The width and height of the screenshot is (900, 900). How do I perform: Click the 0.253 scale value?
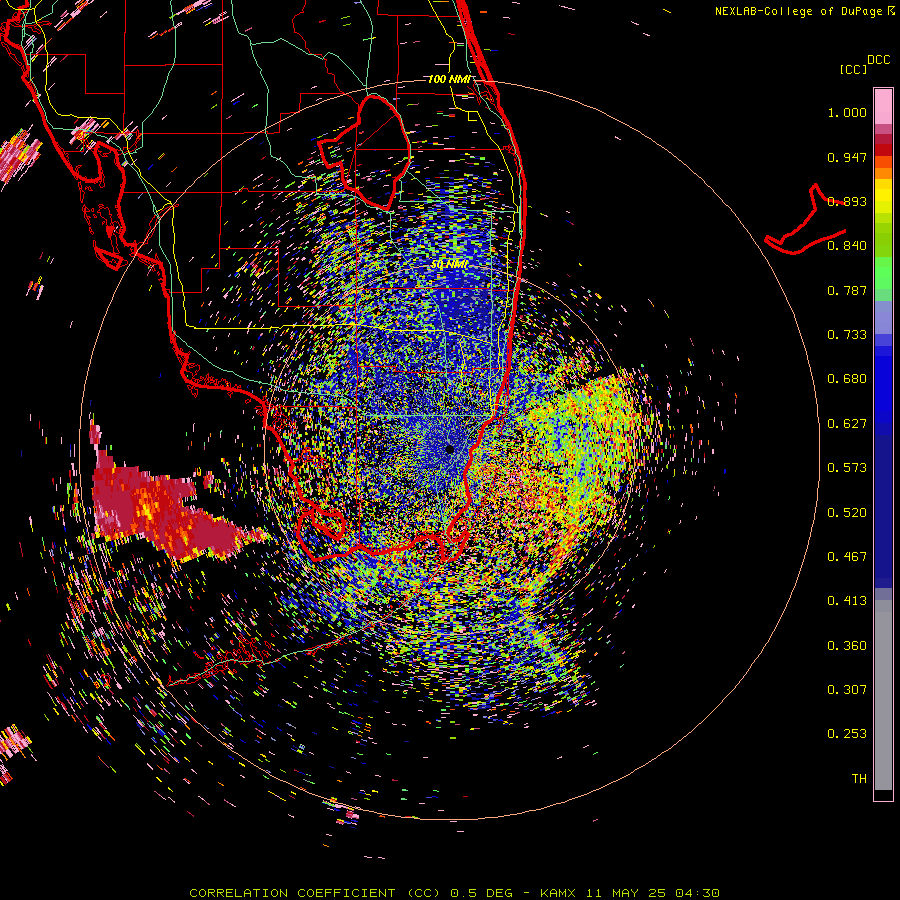tap(847, 734)
